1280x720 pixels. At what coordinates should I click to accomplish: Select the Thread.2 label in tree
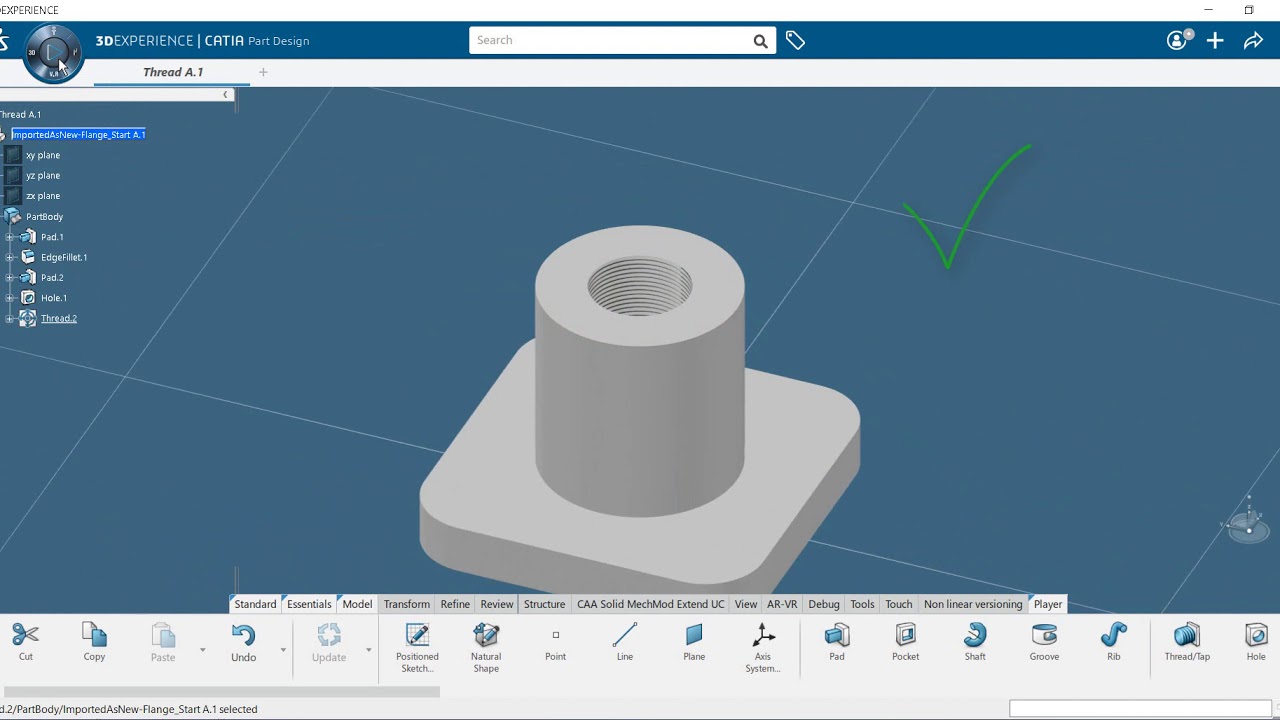[59, 319]
